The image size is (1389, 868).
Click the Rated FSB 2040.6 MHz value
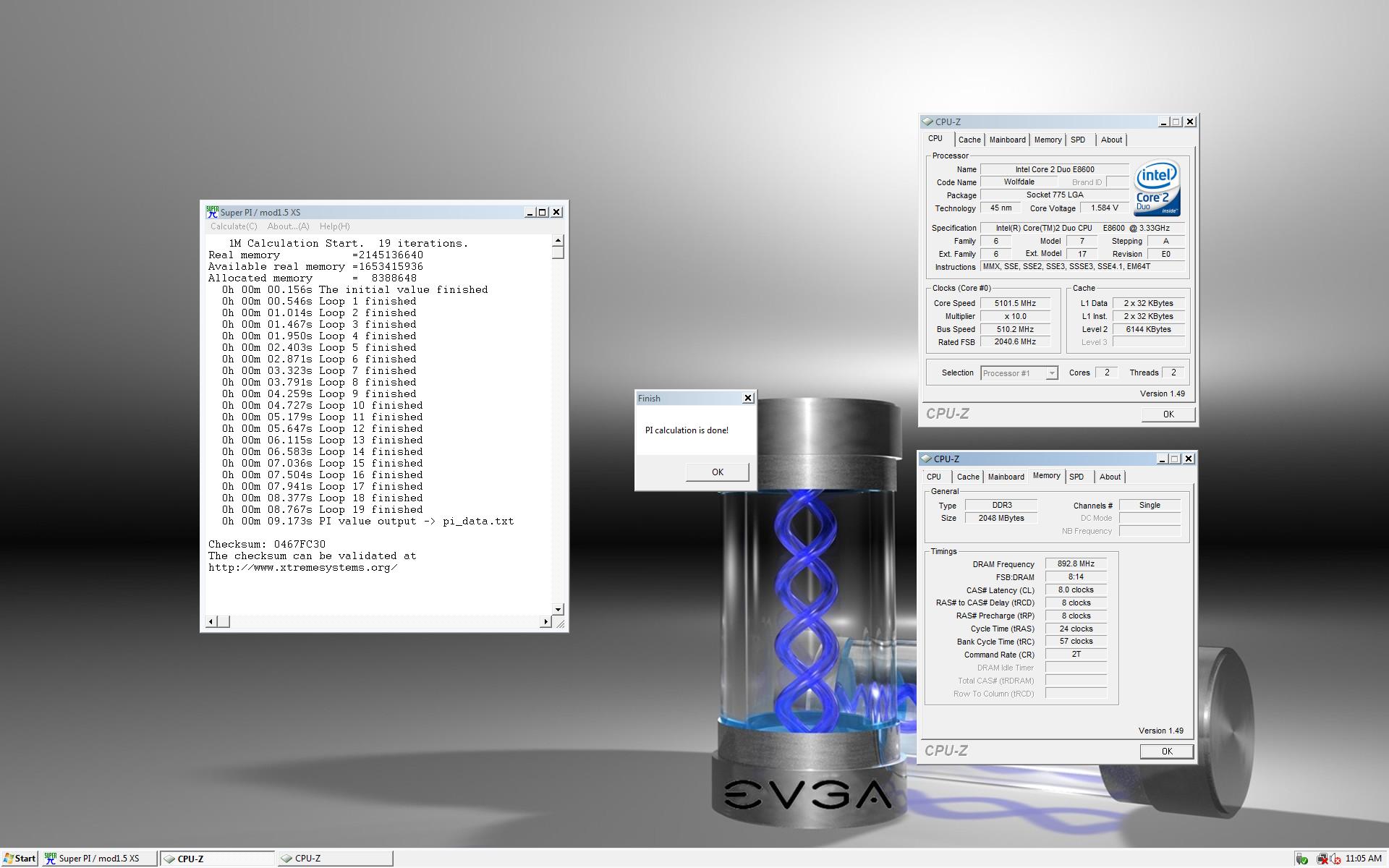[x=1015, y=342]
